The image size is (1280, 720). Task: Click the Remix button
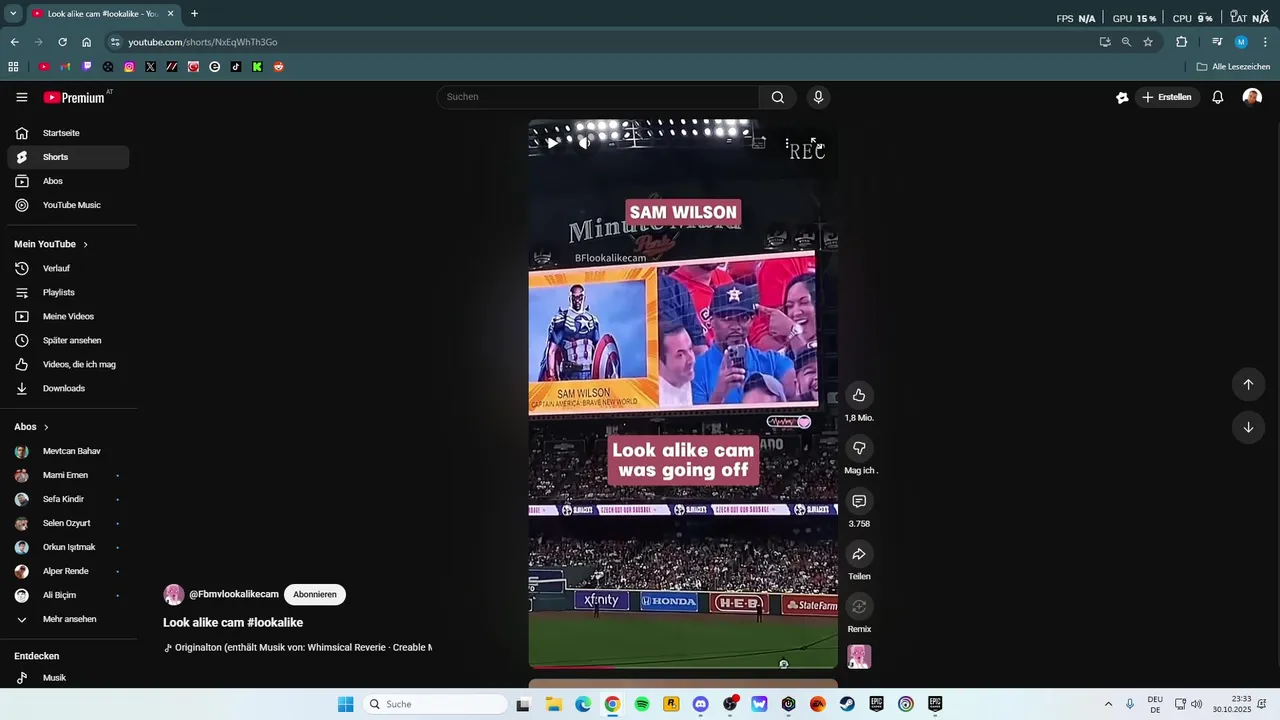pos(859,607)
